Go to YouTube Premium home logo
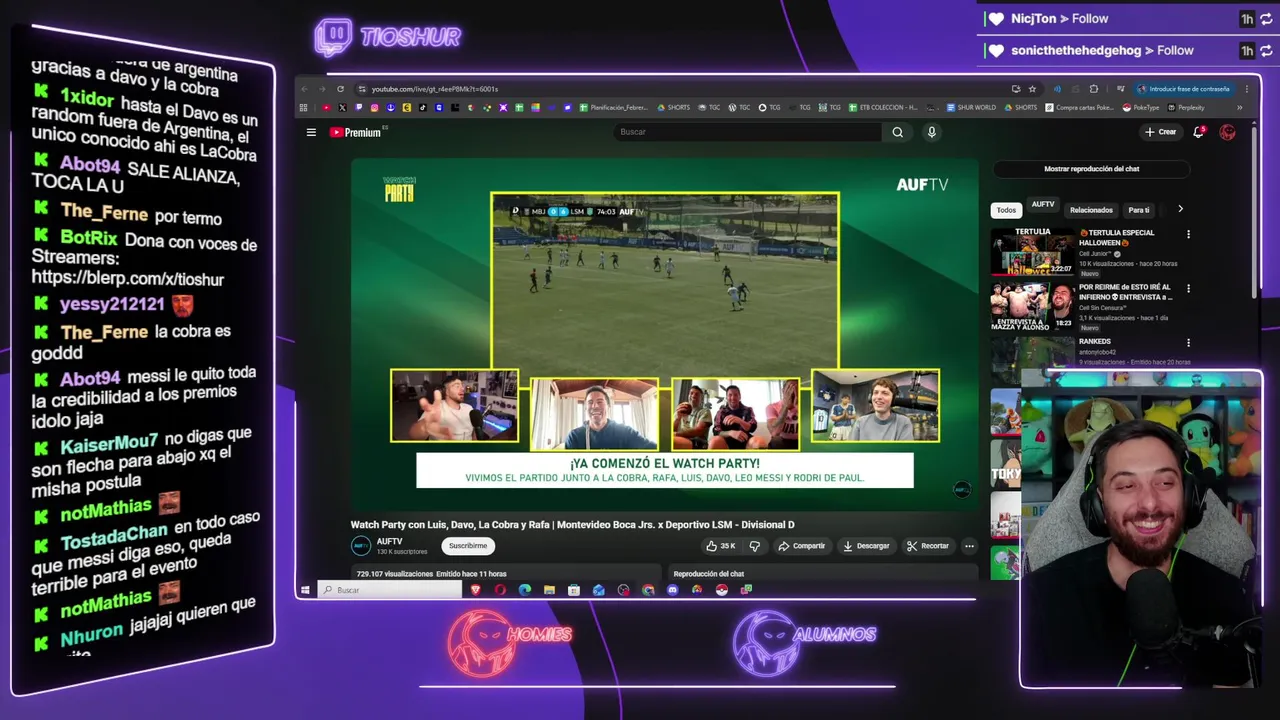 357,132
